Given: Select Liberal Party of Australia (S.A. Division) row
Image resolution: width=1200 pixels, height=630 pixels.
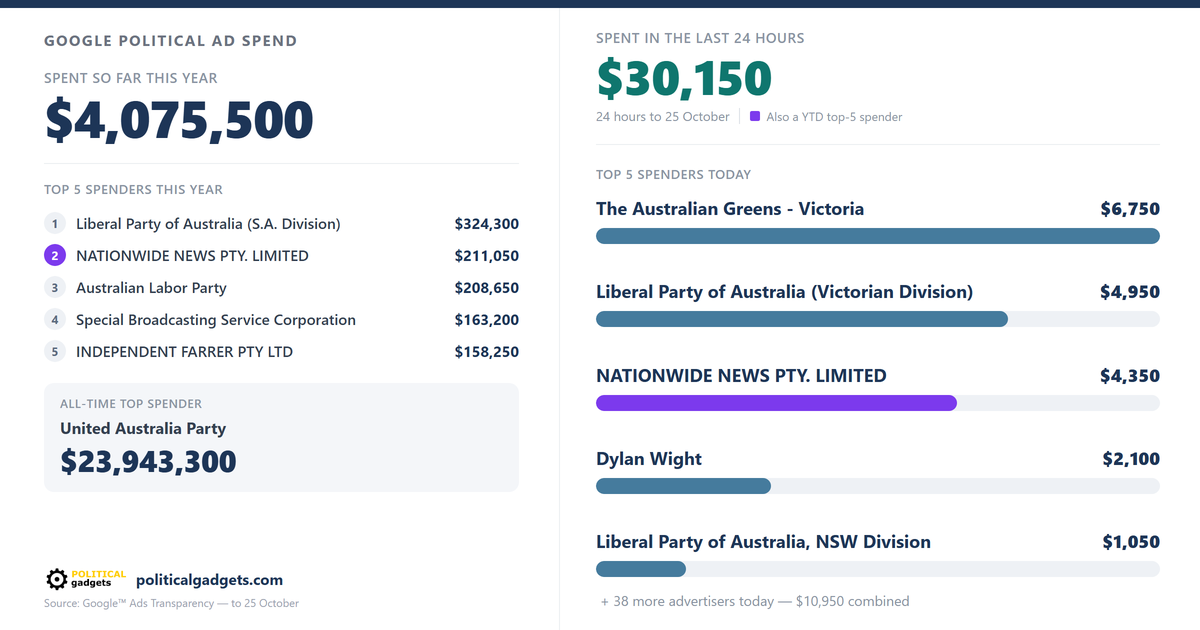Looking at the screenshot, I should (281, 224).
